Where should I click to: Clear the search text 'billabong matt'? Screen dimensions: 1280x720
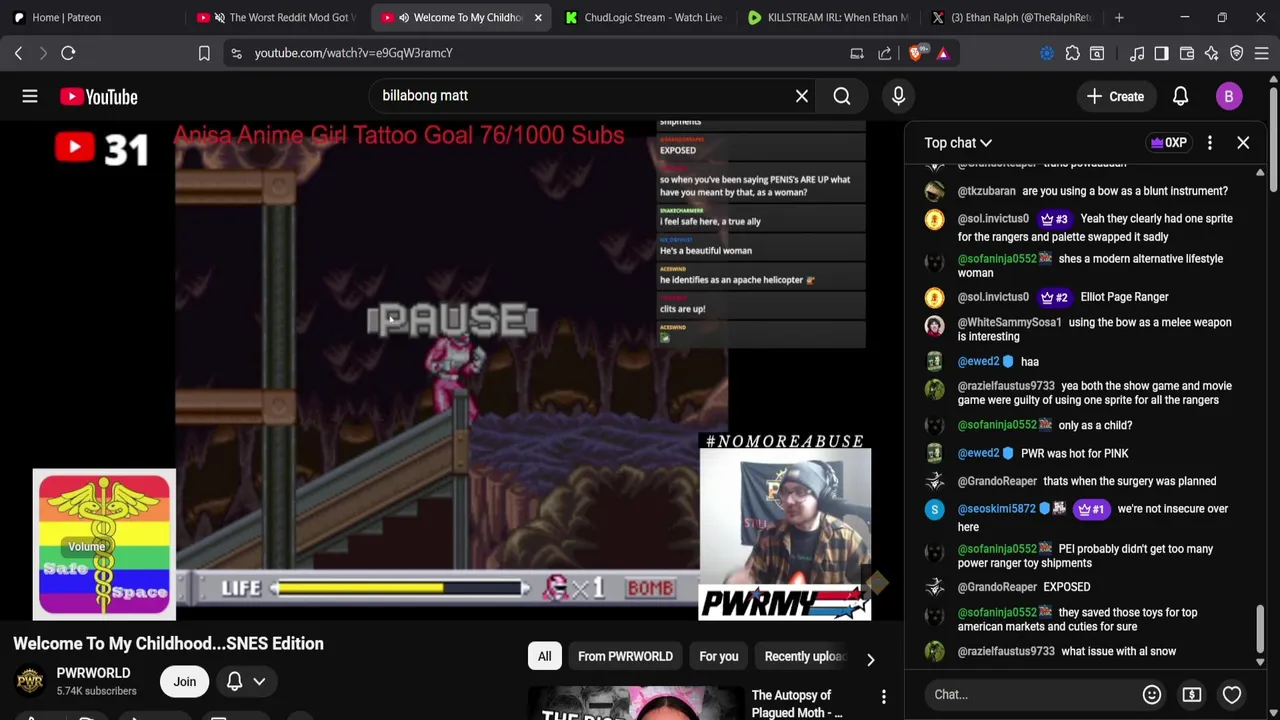(x=802, y=96)
